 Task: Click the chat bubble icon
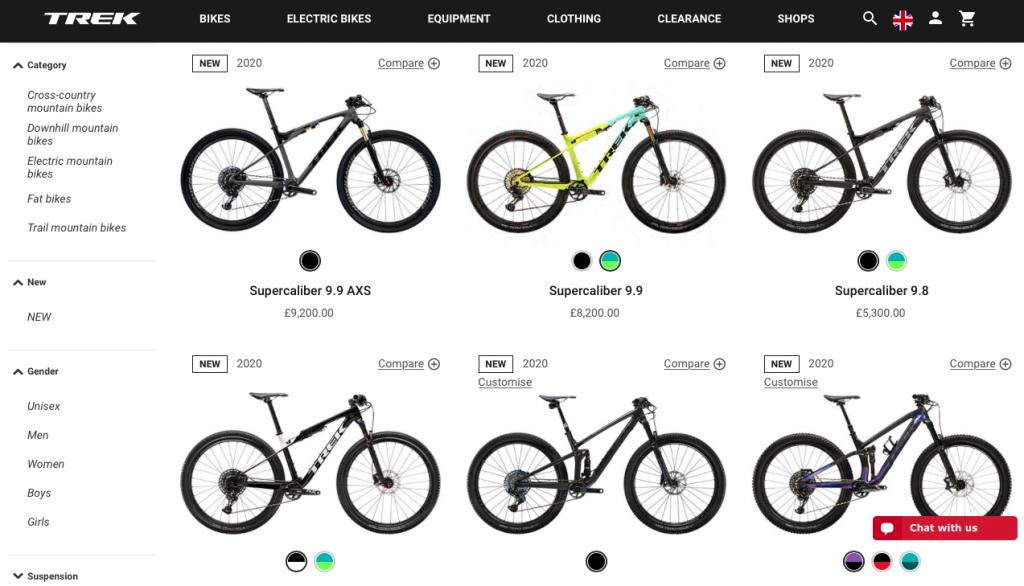coord(887,528)
